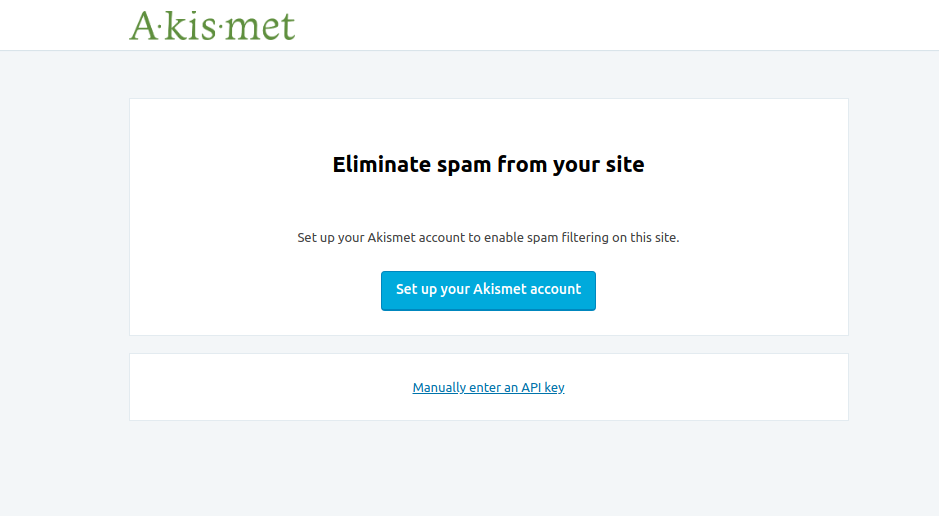
Task: Click the "met" letters ending the Akismet logo
Action: click(259, 26)
